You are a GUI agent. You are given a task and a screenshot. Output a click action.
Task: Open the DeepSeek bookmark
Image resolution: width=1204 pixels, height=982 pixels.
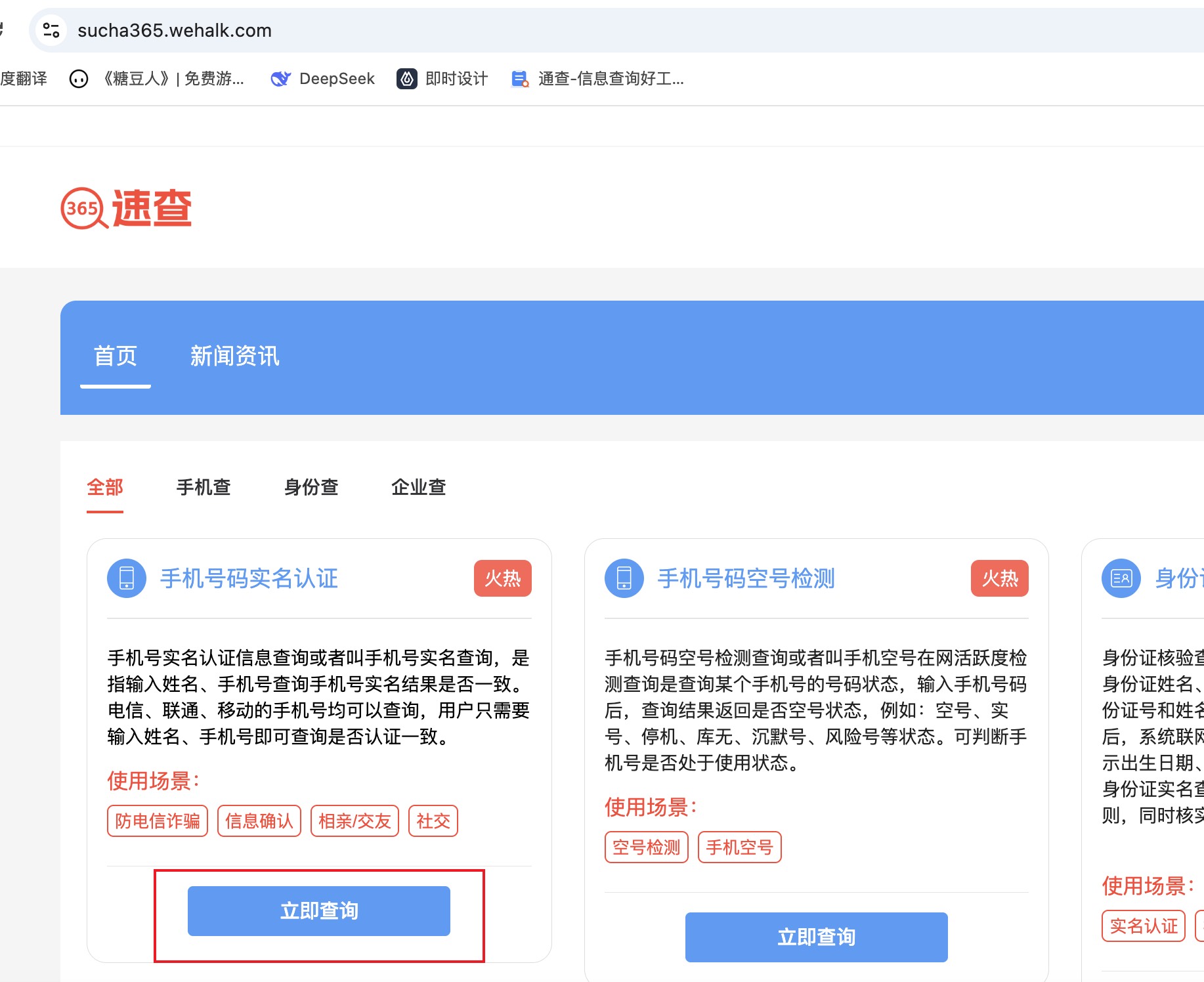(322, 79)
